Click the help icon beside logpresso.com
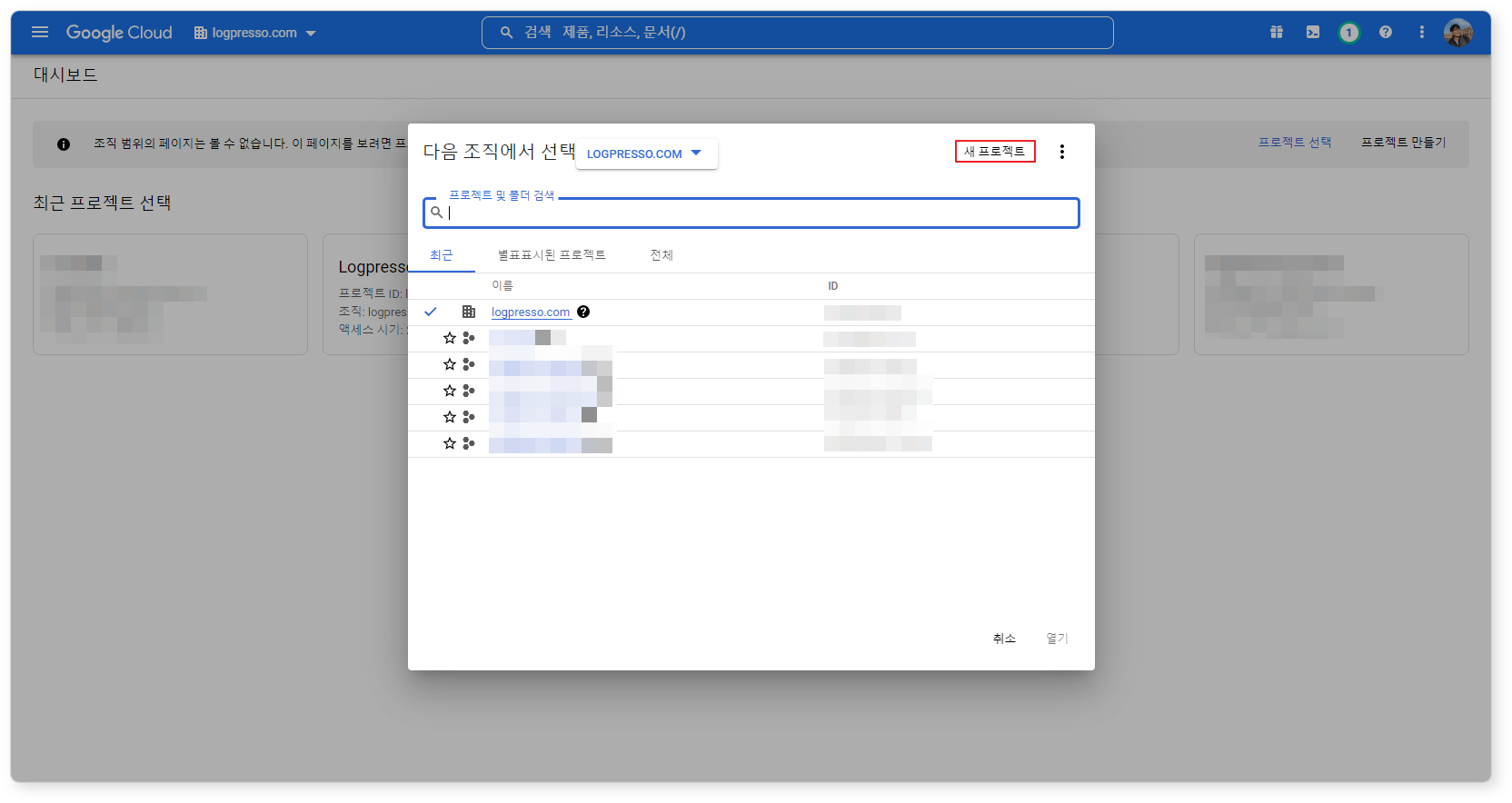Screen dimensions: 1512x803 pyautogui.click(x=583, y=312)
